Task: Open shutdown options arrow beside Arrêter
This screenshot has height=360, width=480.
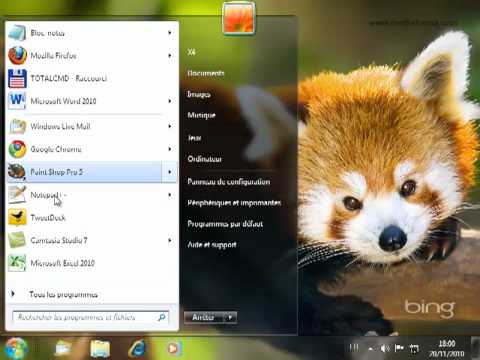Action: click(230, 318)
